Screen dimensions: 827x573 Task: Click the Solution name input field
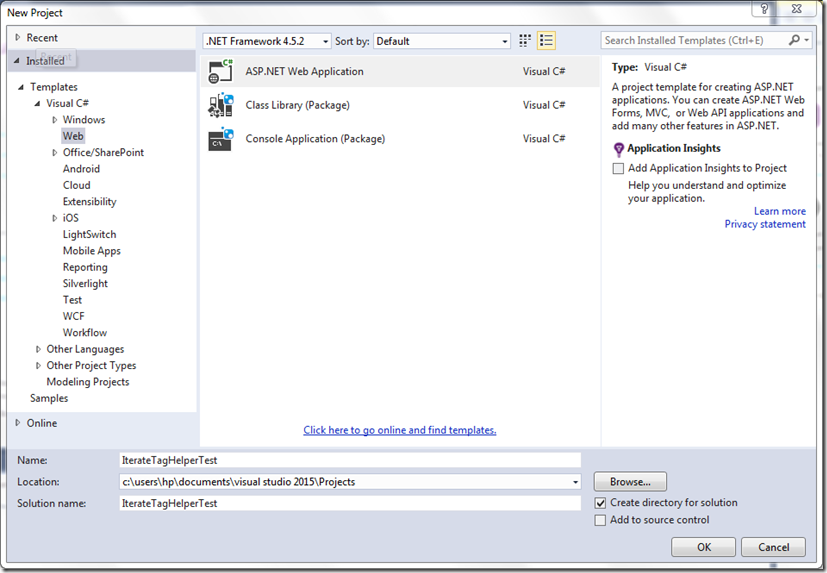click(x=350, y=503)
